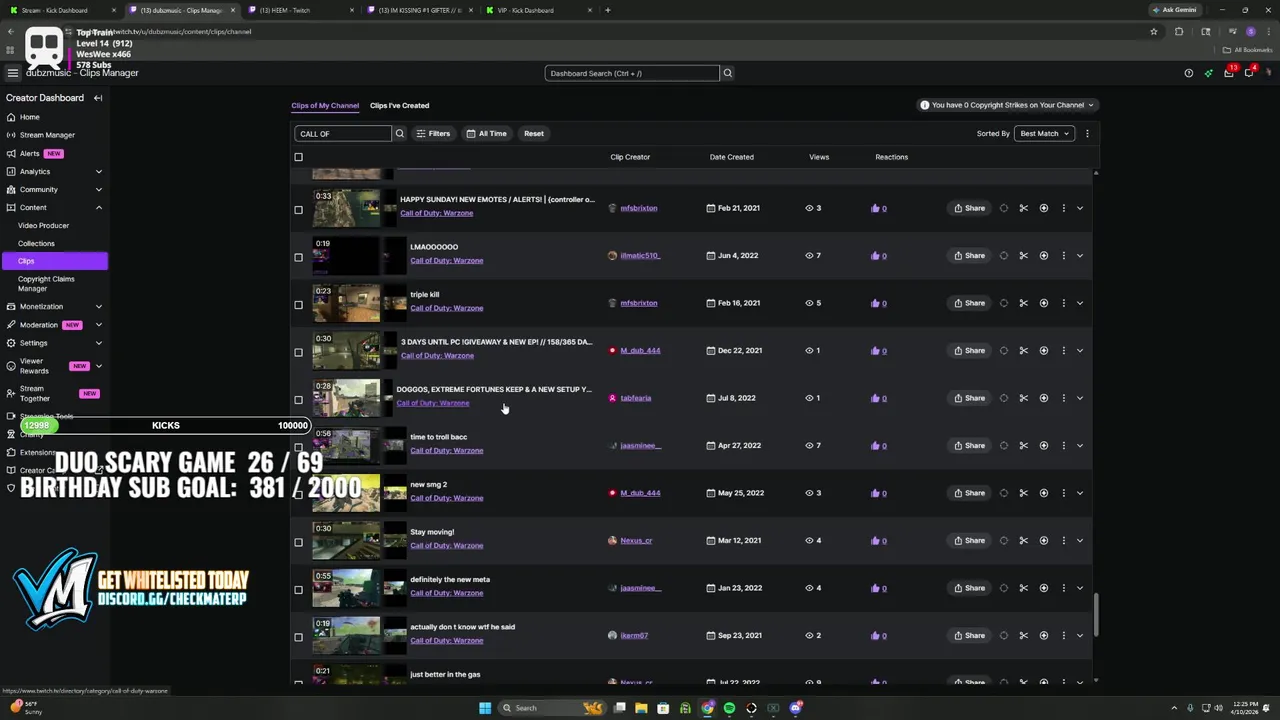
Task: Check the definitely the new meta checkbox
Action: (x=298, y=590)
